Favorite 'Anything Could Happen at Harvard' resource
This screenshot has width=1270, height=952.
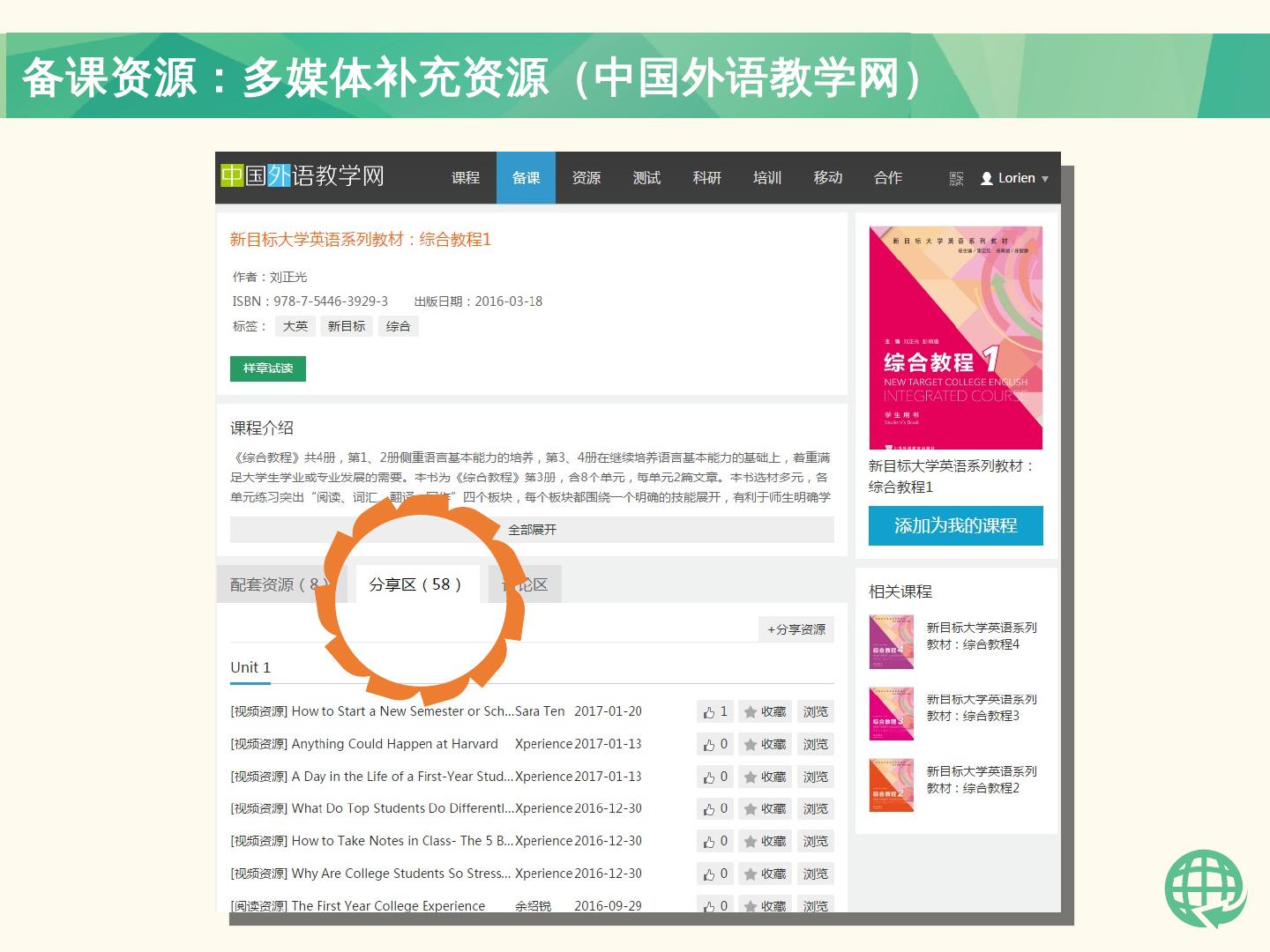[x=765, y=745]
